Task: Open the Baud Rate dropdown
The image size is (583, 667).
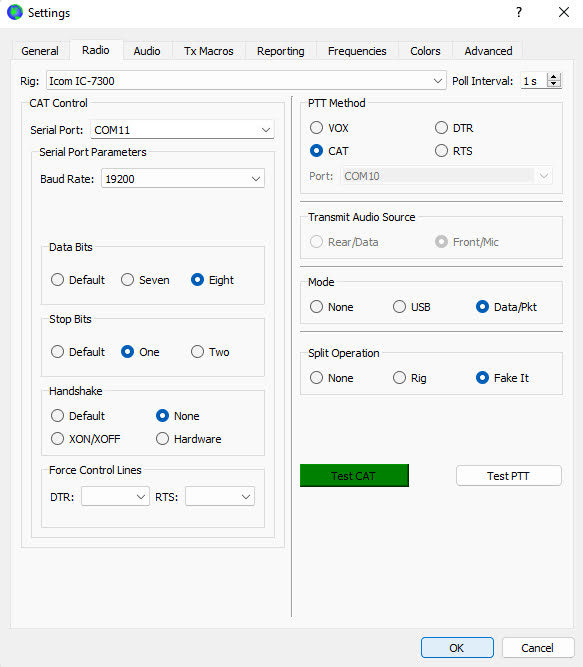Action: (x=183, y=179)
